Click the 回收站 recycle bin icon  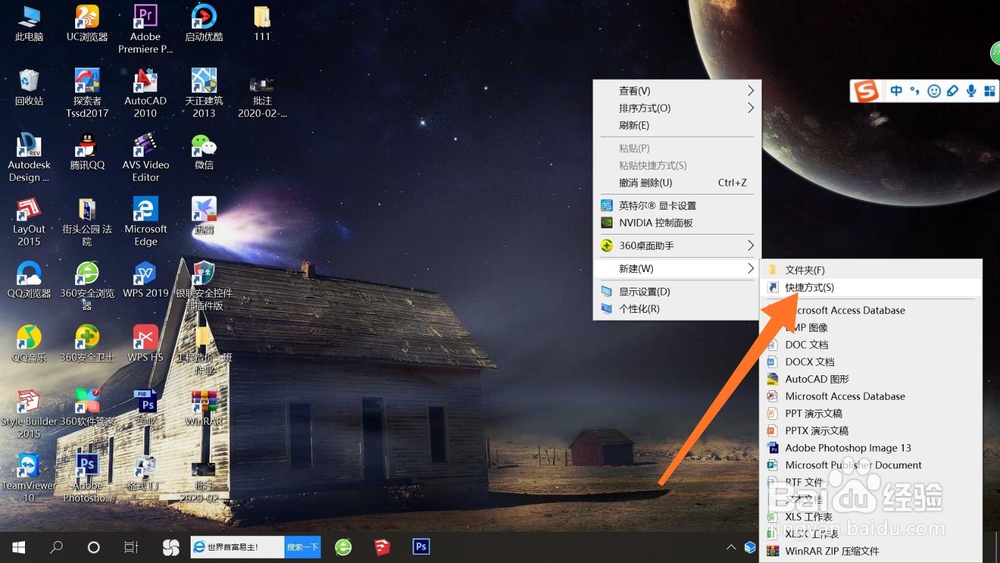pyautogui.click(x=29, y=87)
